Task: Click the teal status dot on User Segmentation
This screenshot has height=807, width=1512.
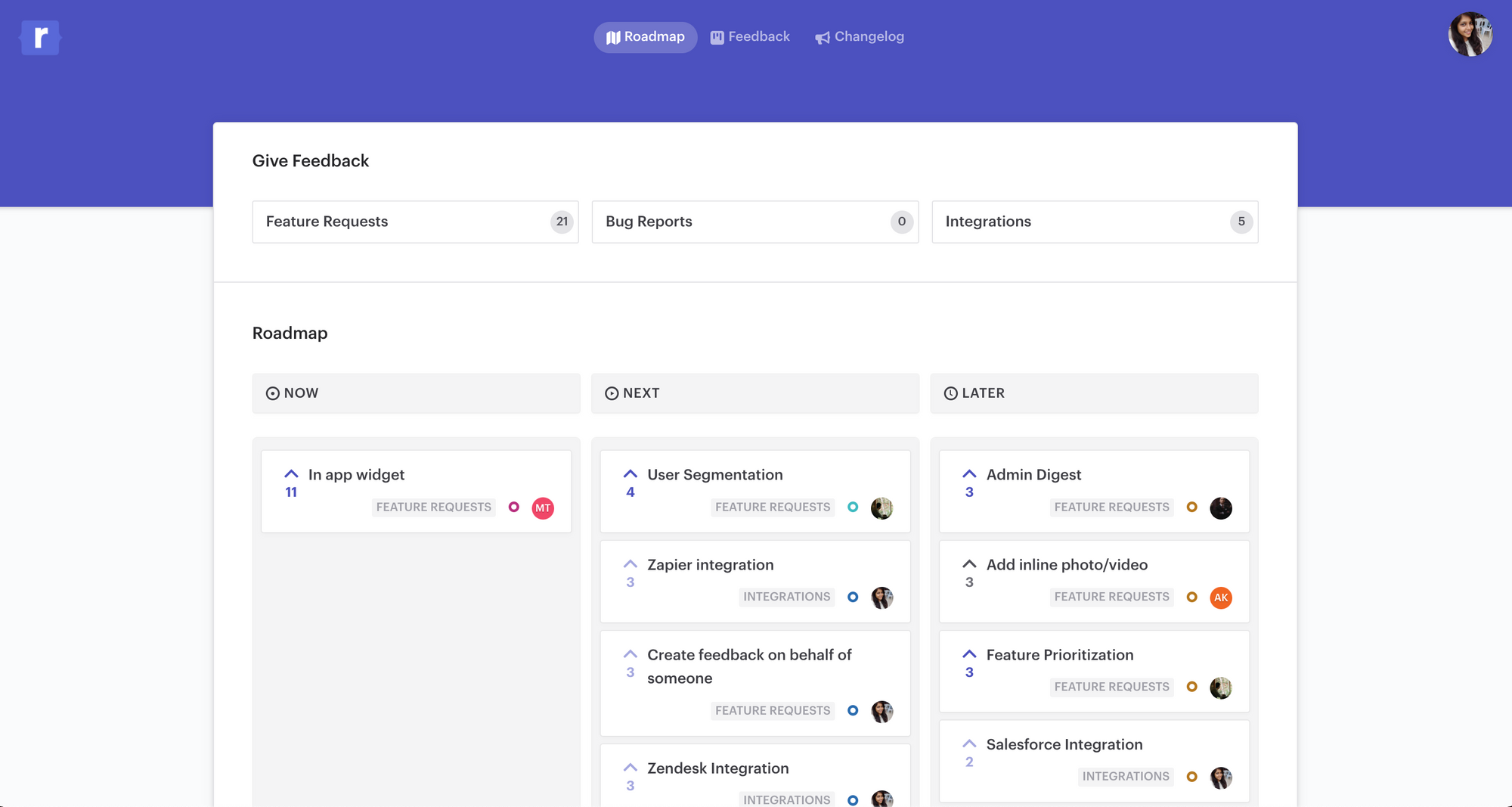Action: pos(853,507)
